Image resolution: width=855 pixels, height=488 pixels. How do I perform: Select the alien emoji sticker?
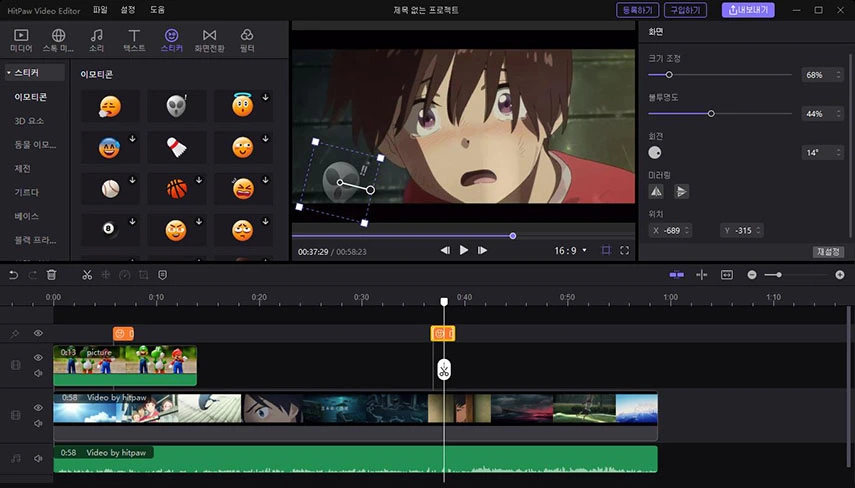tap(177, 106)
